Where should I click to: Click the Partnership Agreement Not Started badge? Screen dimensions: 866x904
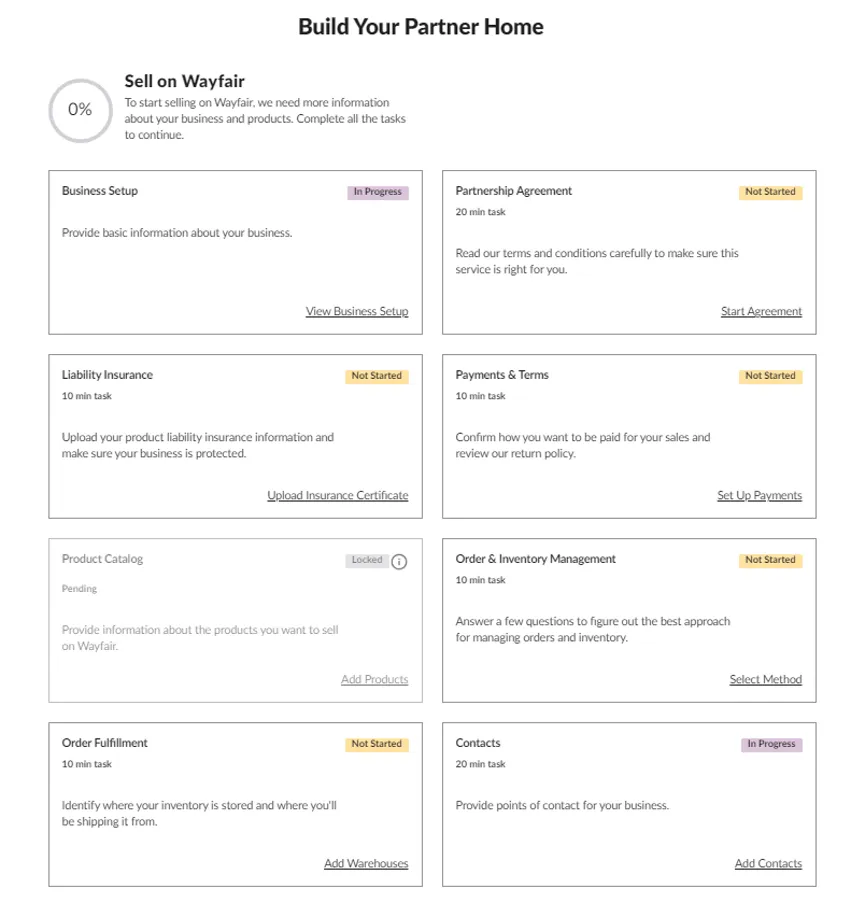[x=770, y=192]
